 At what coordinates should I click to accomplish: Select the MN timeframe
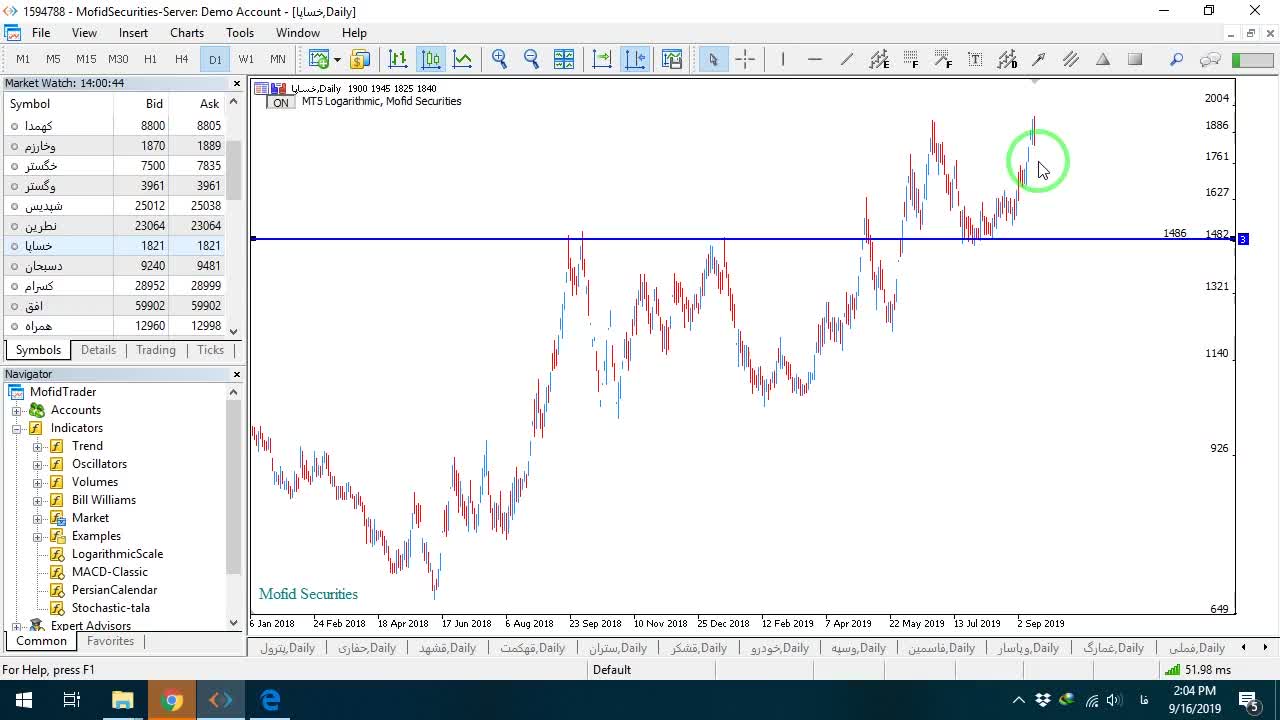click(x=278, y=59)
